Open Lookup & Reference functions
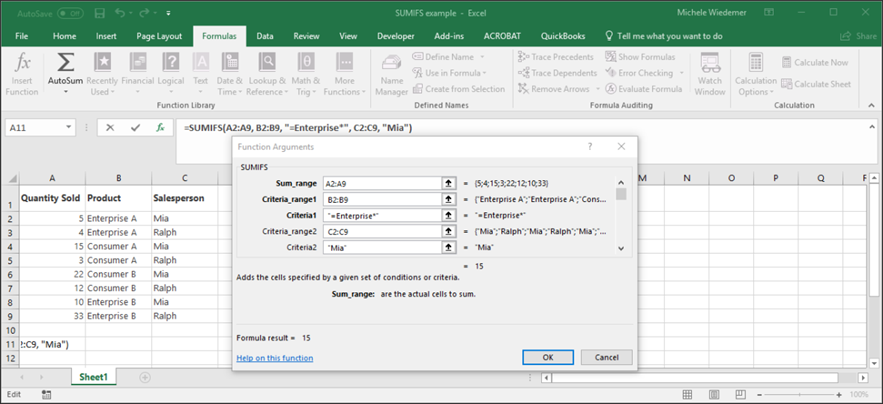This screenshot has height=404, width=883. pyautogui.click(x=267, y=74)
